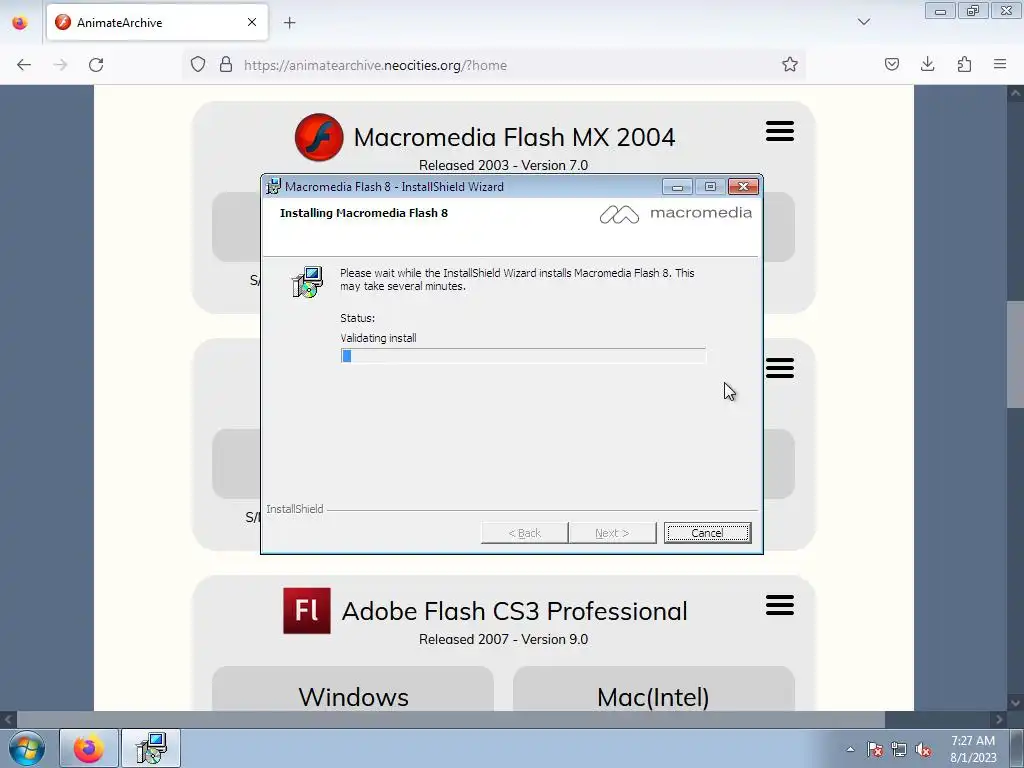Click the installer setup icon in the dialog
Viewport: 1024px width, 768px height.
307,282
